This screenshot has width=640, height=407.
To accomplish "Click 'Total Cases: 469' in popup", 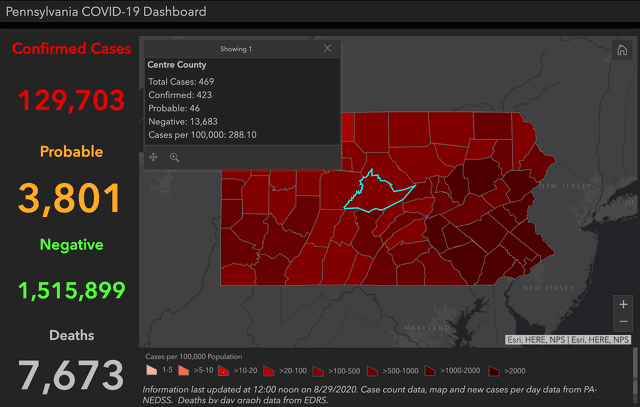I will 181,82.
